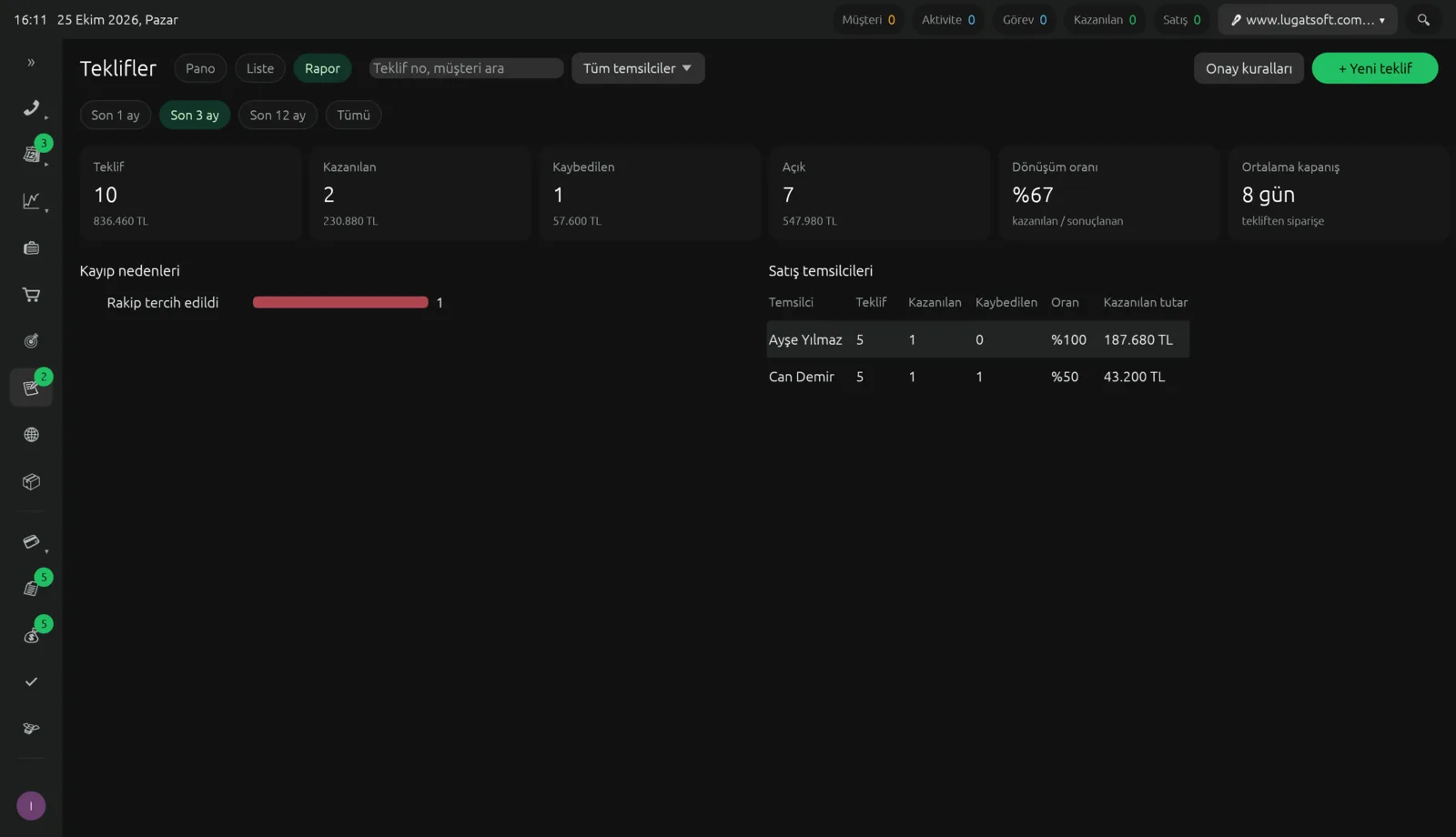Open Onay kuralları
This screenshot has height=837, width=1456.
(1249, 68)
